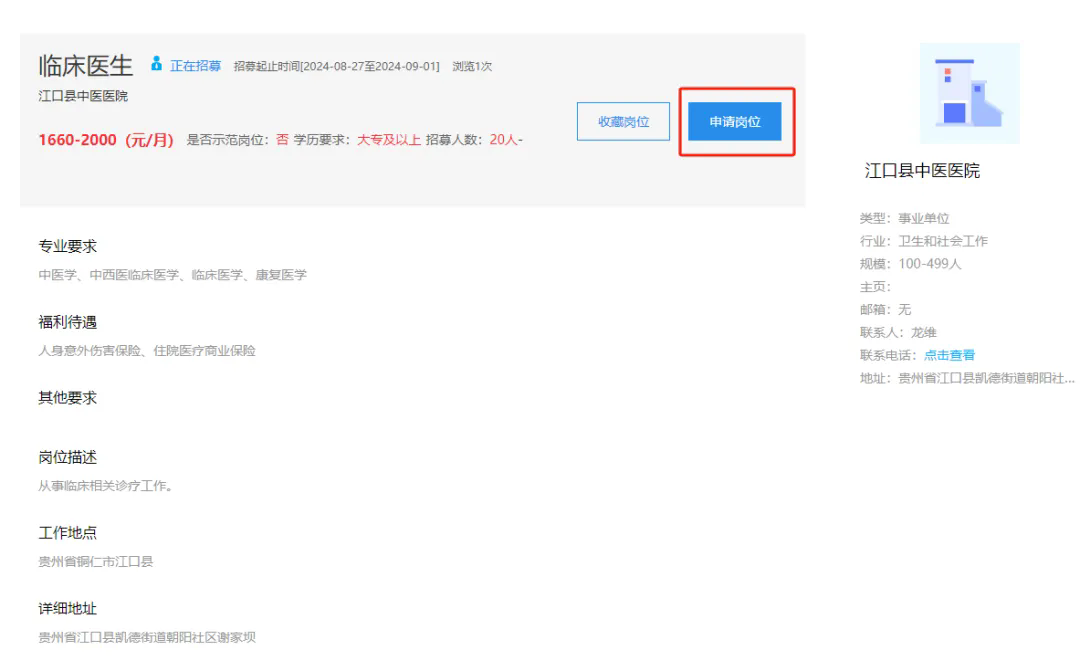Click the 申请岗位 blue button
Screen dimensions: 1080x671
tap(735, 122)
